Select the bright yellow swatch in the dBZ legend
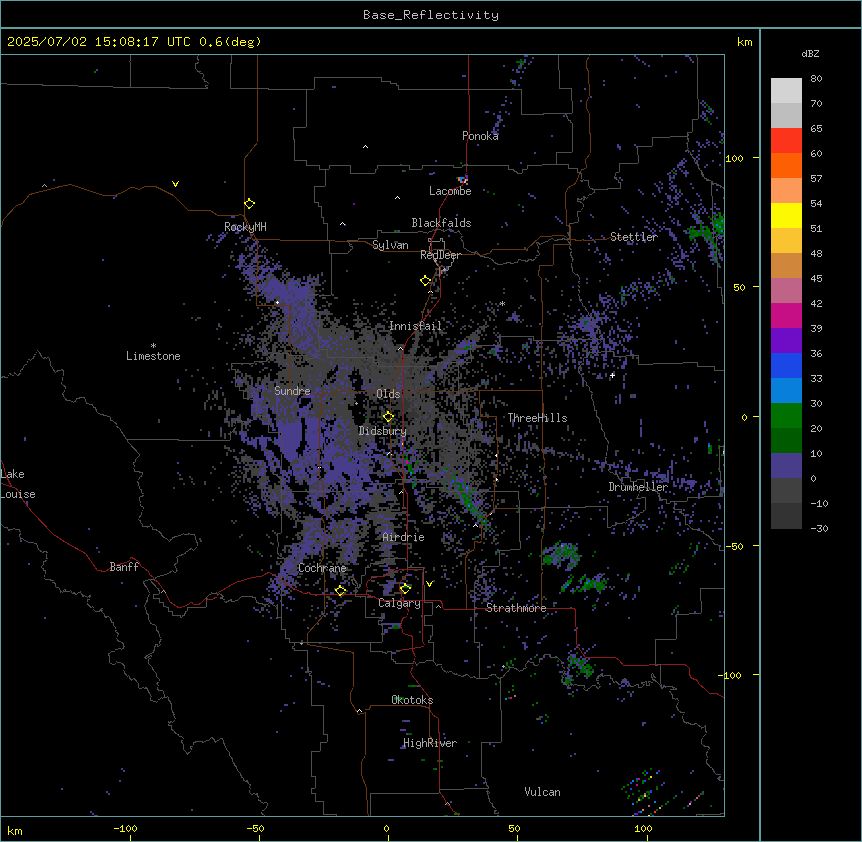 (x=786, y=215)
